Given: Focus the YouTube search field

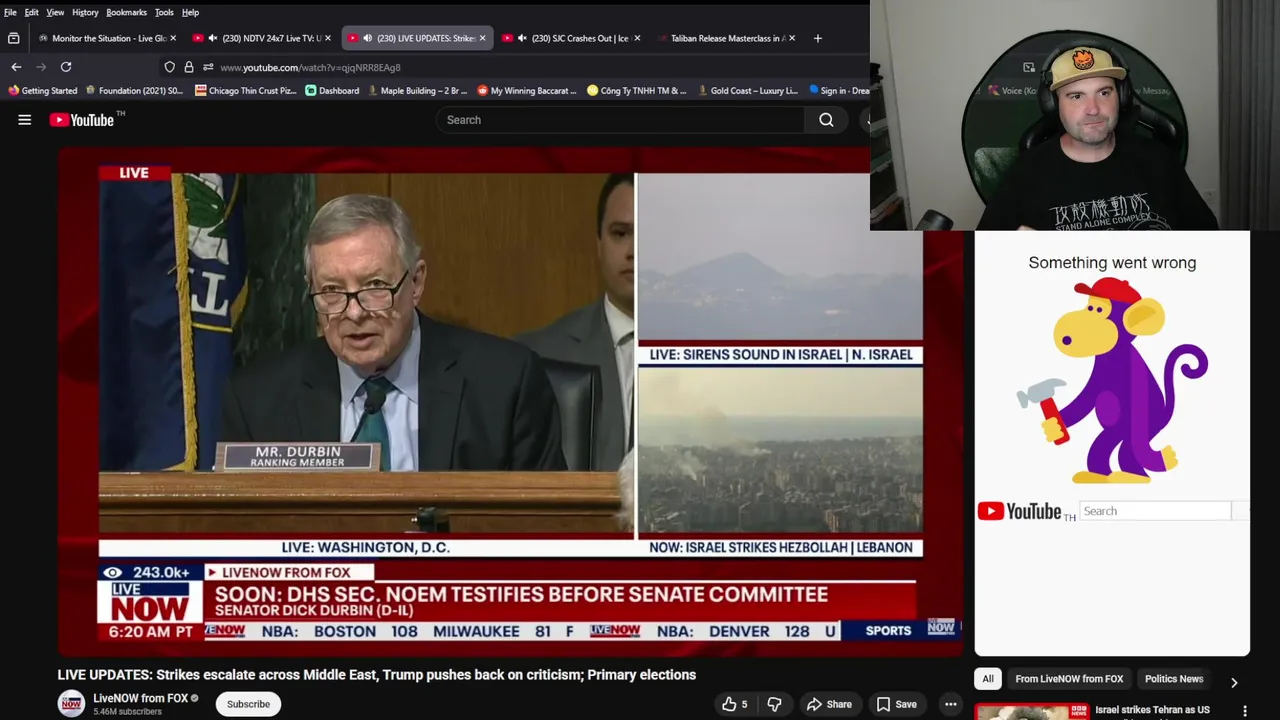Looking at the screenshot, I should (x=620, y=120).
